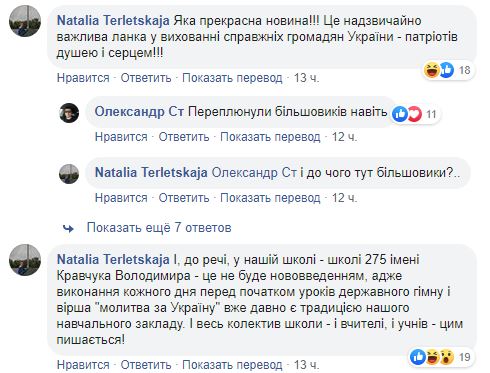Click 'Показать перевод' under school 275 comment

pos(232,365)
